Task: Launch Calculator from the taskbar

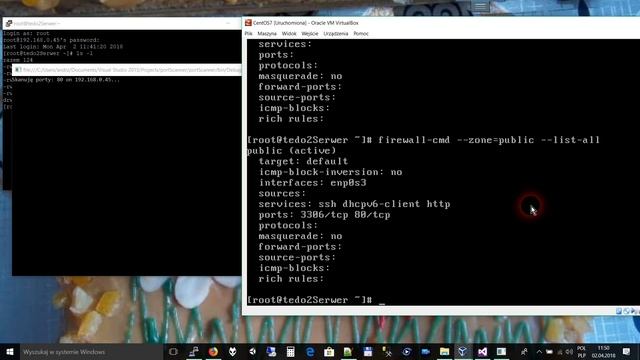Action: click(290, 351)
